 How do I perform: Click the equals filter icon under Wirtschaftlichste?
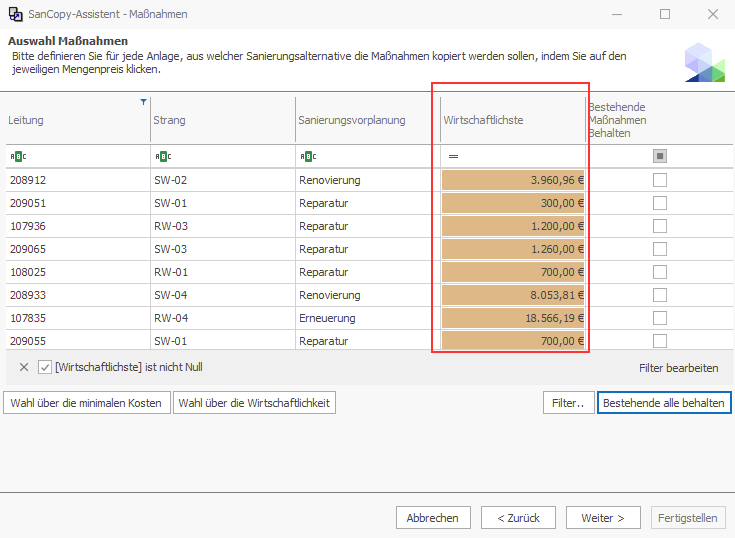(x=453, y=156)
